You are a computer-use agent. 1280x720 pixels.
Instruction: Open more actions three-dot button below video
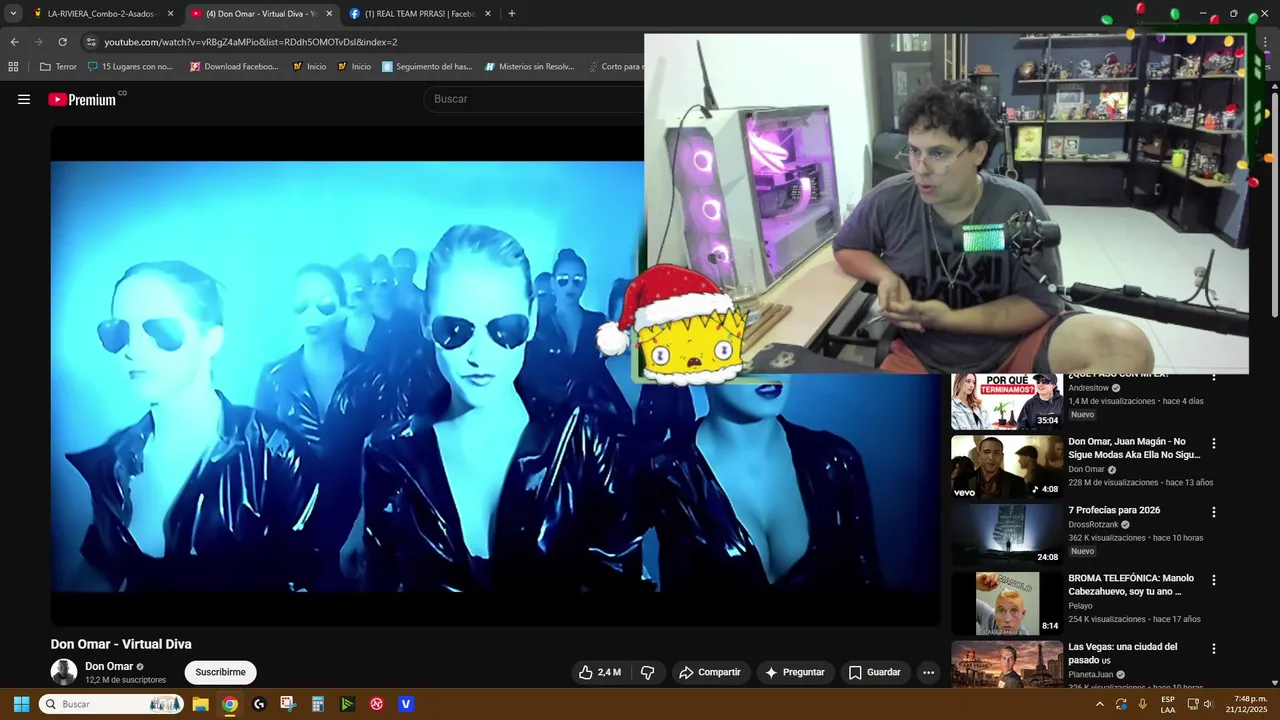[x=928, y=672]
